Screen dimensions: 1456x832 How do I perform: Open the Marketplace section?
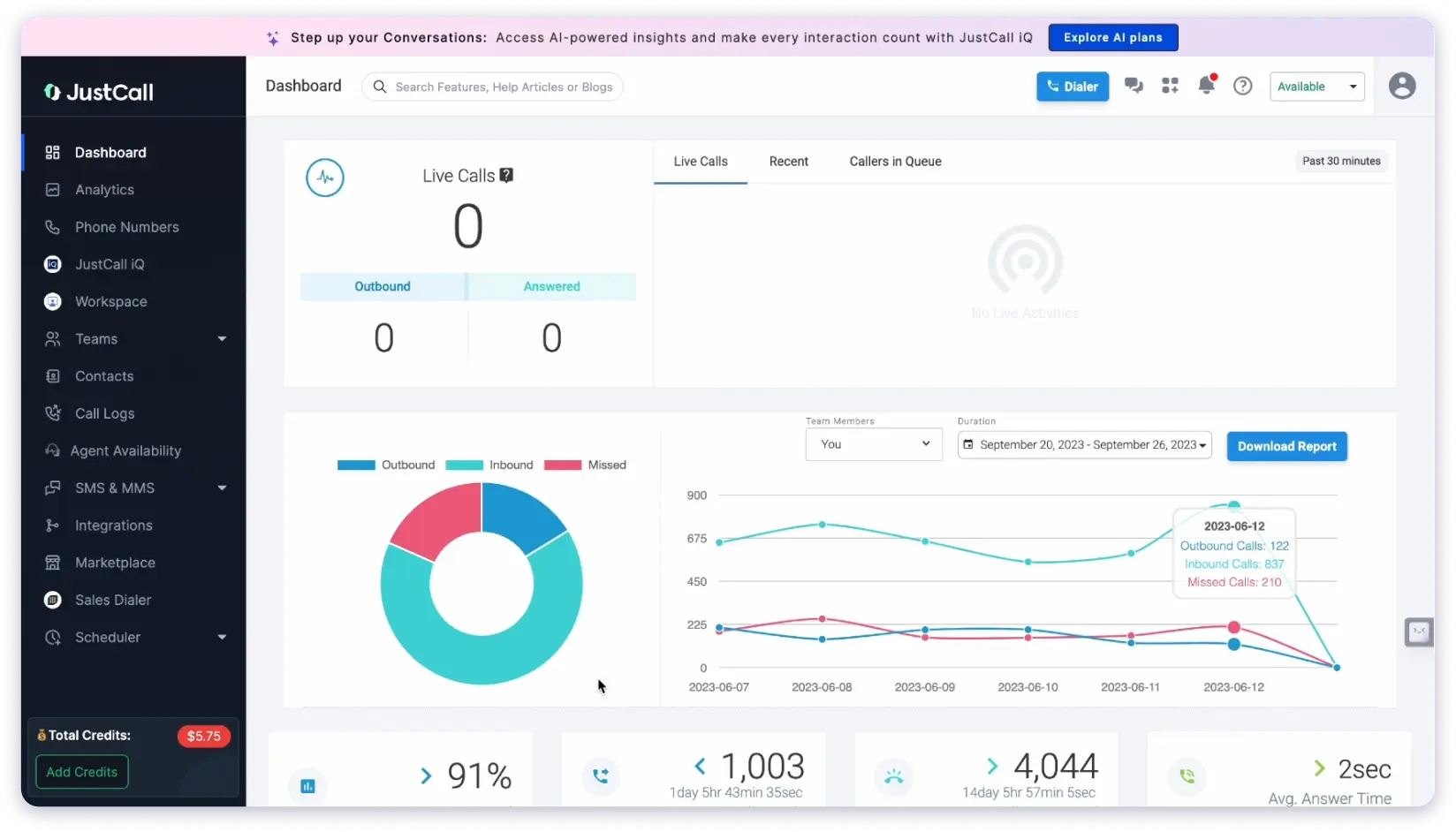pyautogui.click(x=114, y=563)
